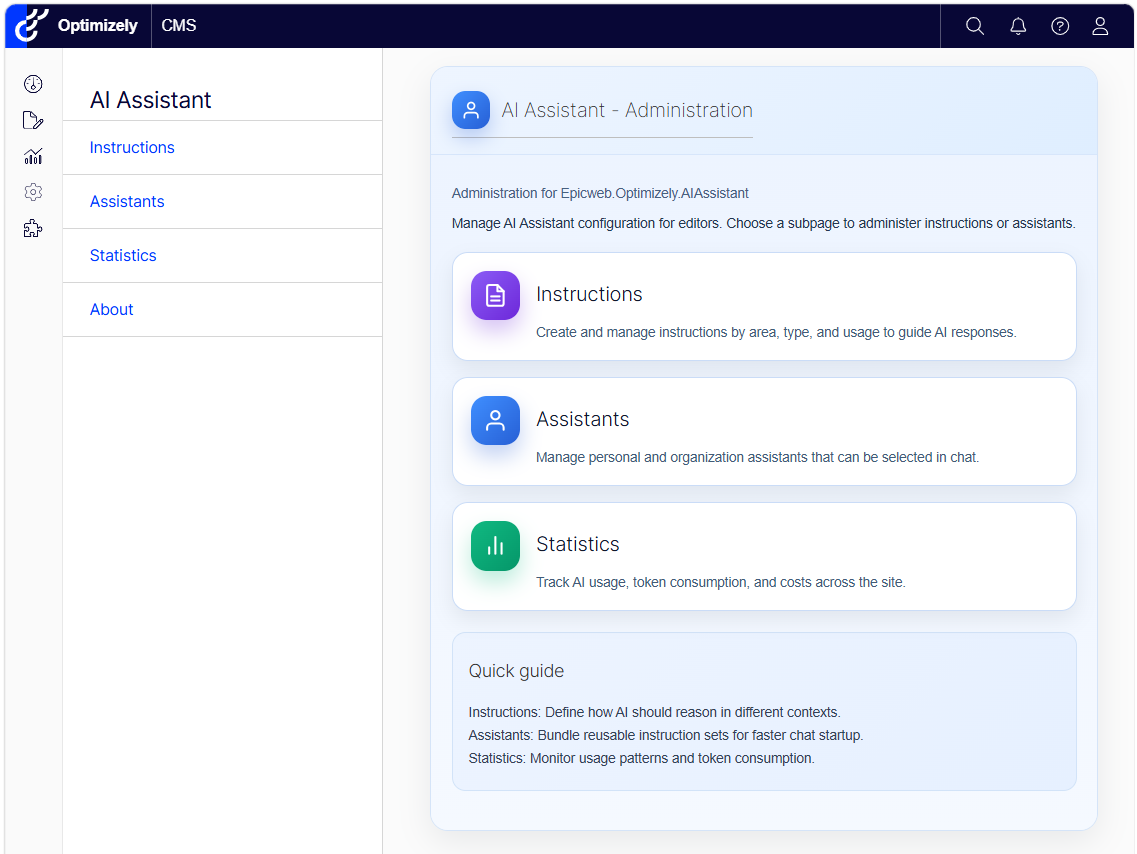Open Assistants in left menu
The image size is (1137, 854).
(127, 202)
